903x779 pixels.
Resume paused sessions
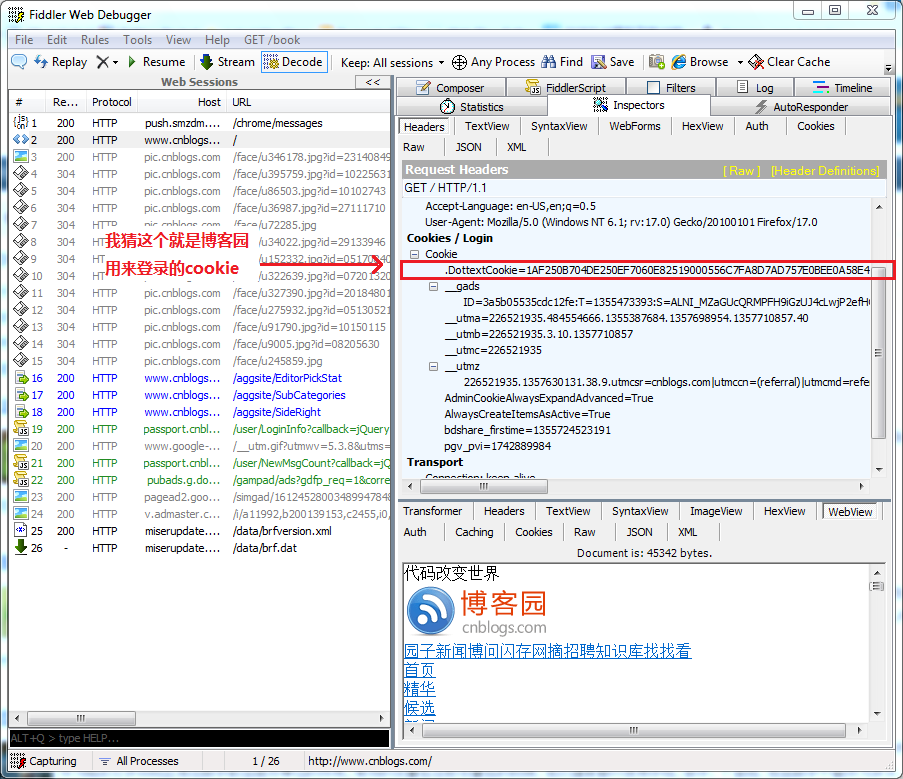(x=157, y=62)
